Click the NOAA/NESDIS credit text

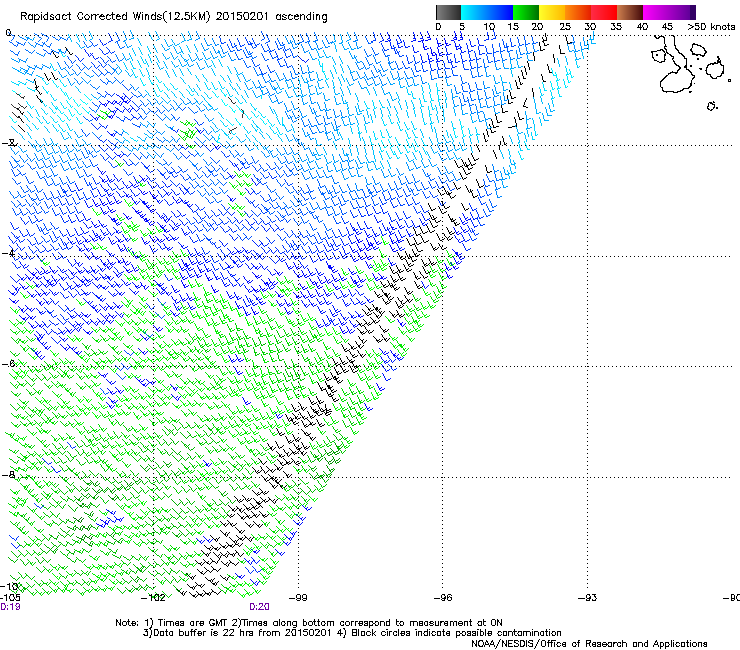(x=589, y=644)
